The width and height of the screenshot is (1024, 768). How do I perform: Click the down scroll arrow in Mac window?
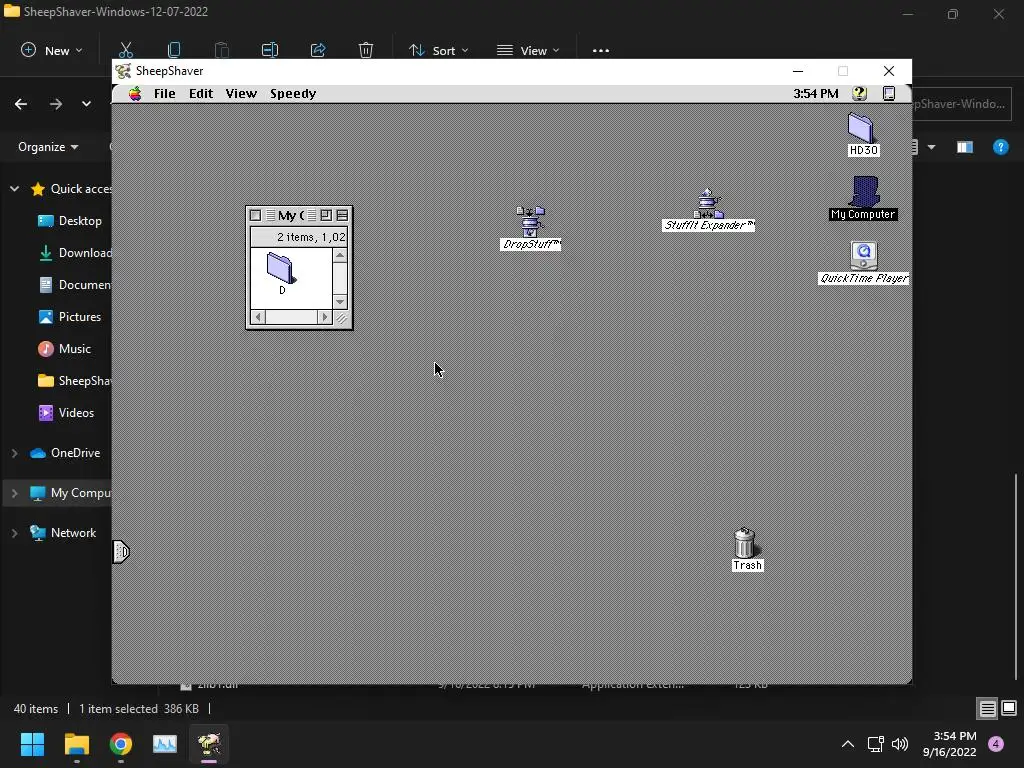340,302
